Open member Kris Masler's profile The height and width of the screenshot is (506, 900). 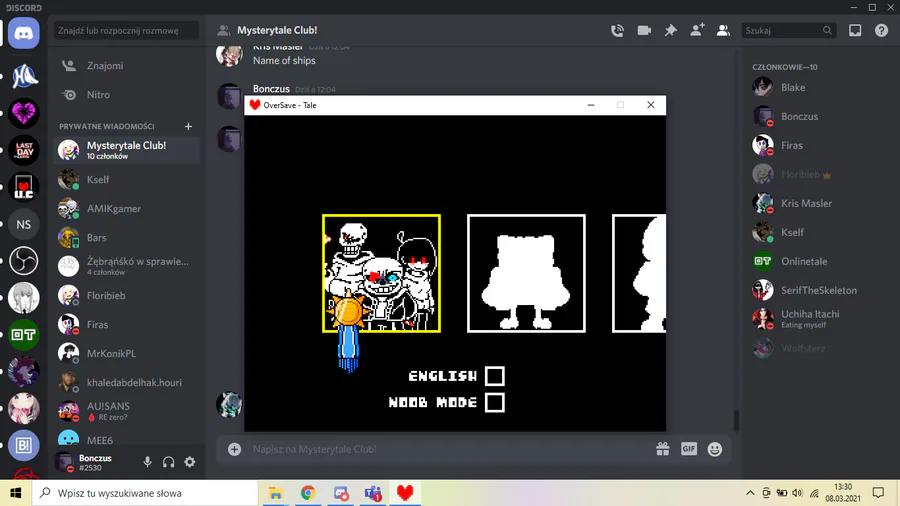pos(818,203)
